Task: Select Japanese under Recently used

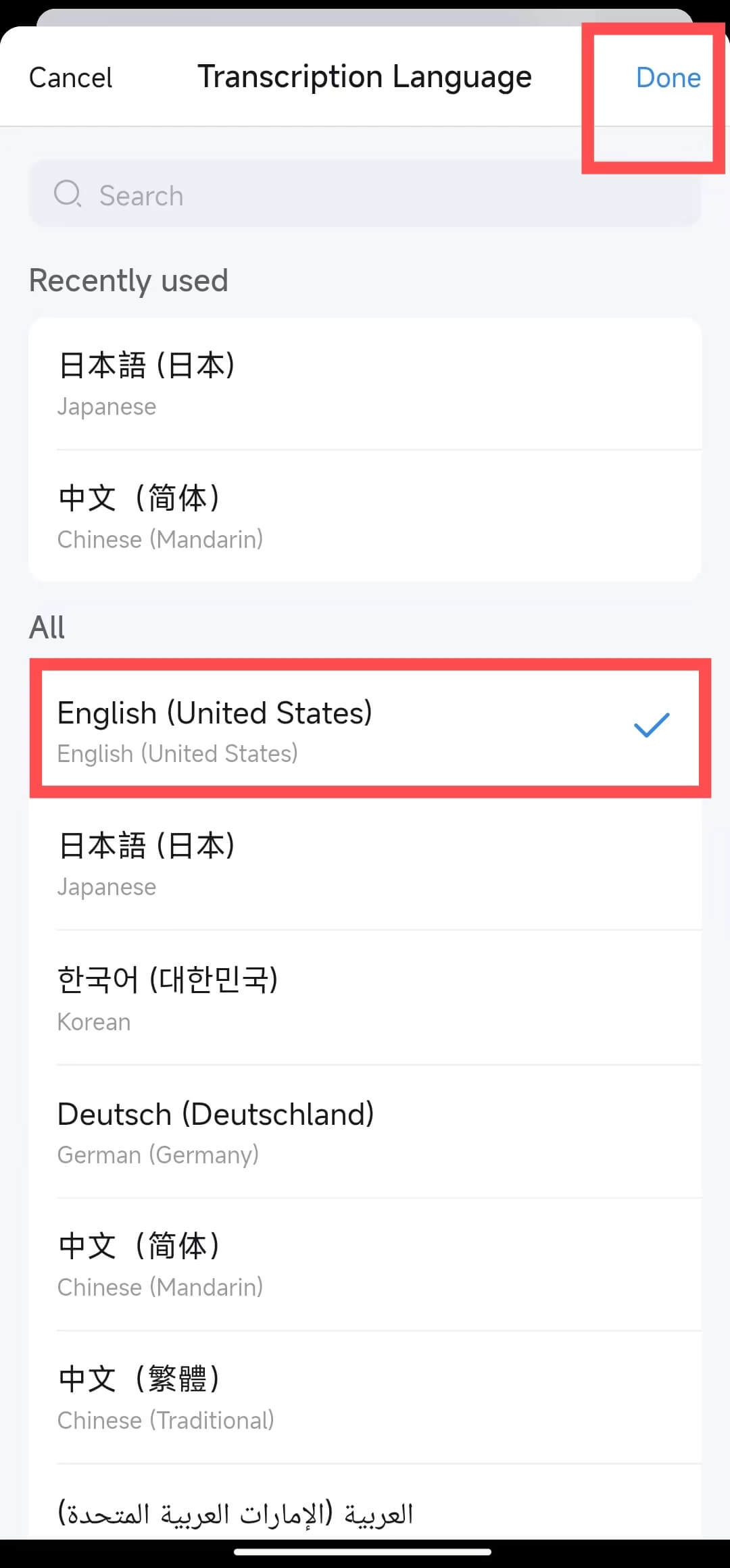Action: click(x=365, y=384)
